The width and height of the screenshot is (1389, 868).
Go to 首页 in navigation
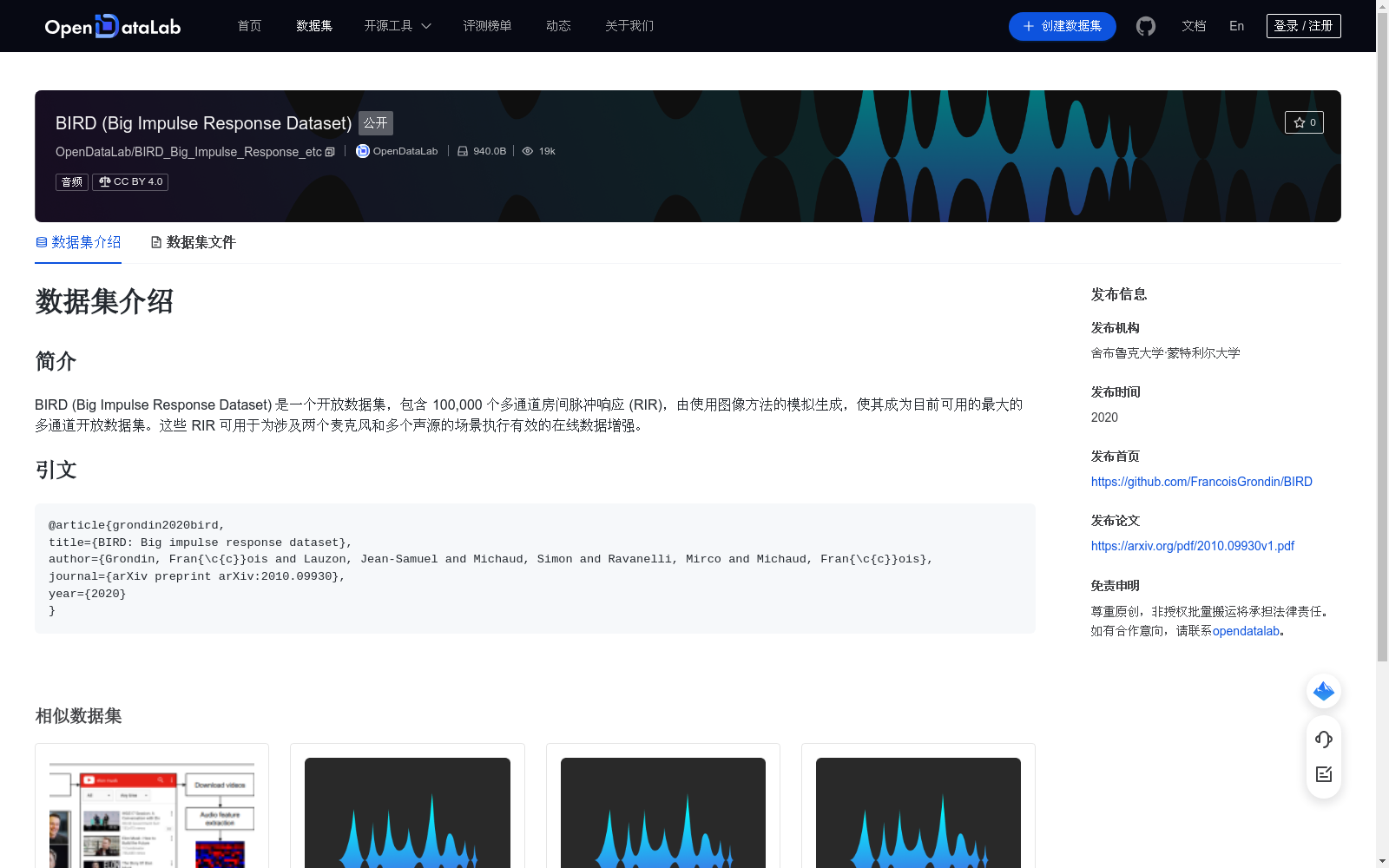coord(249,26)
